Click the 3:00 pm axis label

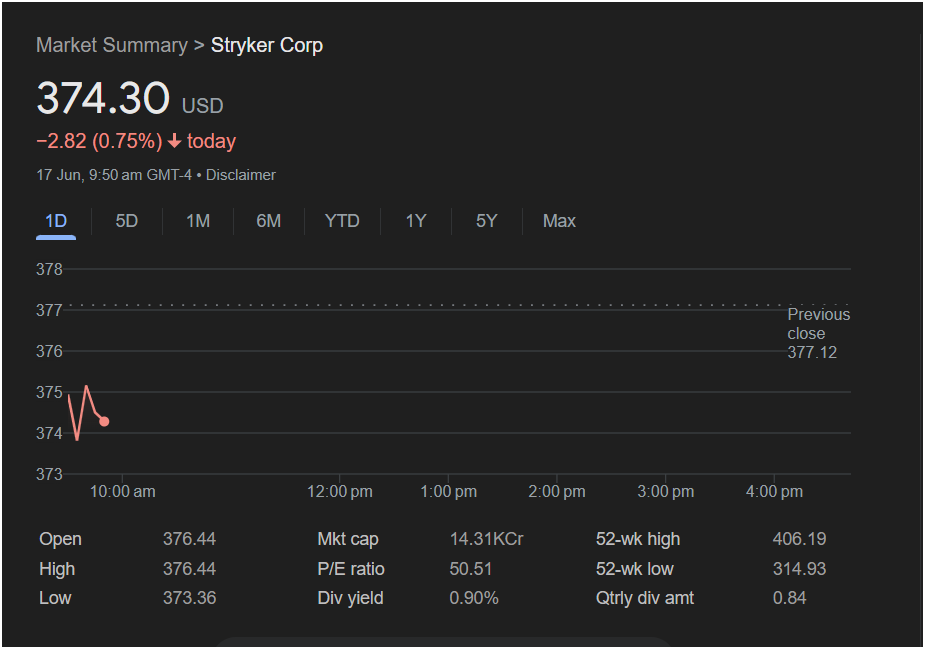(665, 491)
